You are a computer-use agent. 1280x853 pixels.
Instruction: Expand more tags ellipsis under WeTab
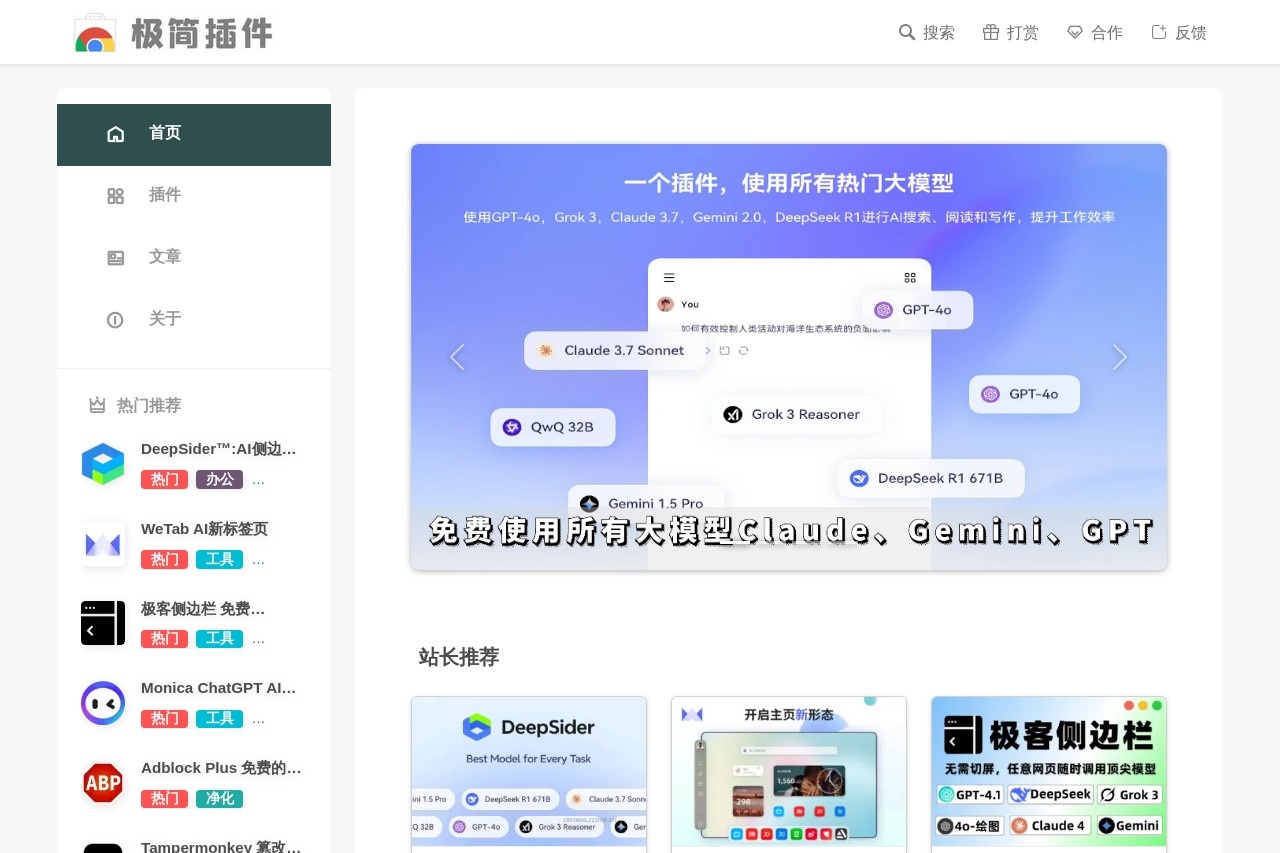pyautogui.click(x=258, y=560)
